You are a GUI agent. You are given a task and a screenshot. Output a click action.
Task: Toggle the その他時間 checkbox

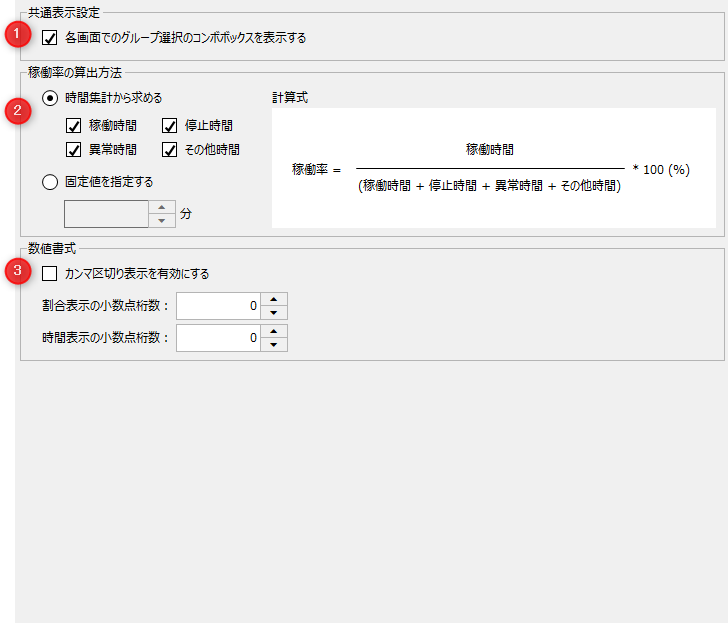click(x=169, y=150)
